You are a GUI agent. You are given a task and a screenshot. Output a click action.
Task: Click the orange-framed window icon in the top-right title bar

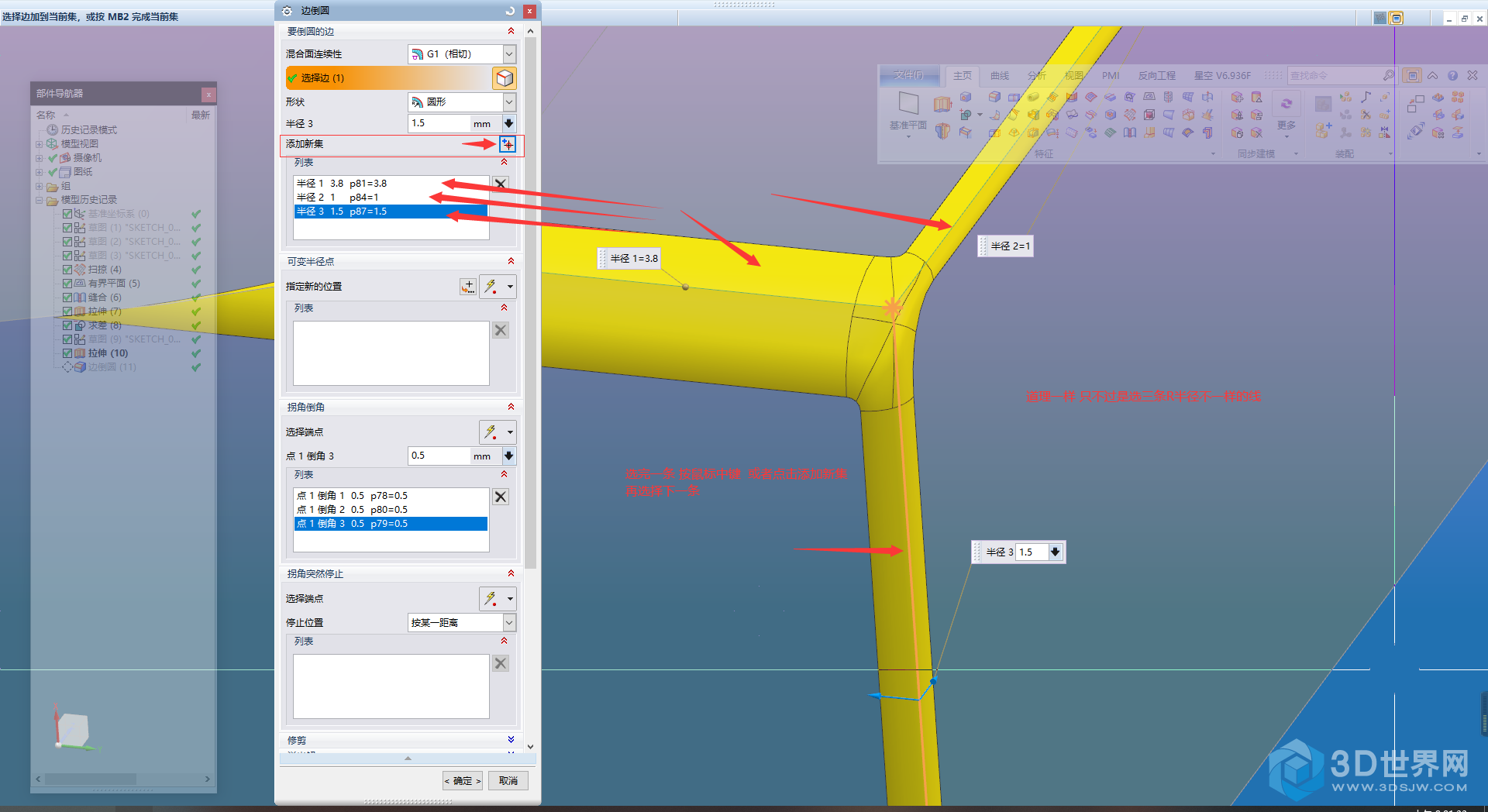[x=1397, y=18]
